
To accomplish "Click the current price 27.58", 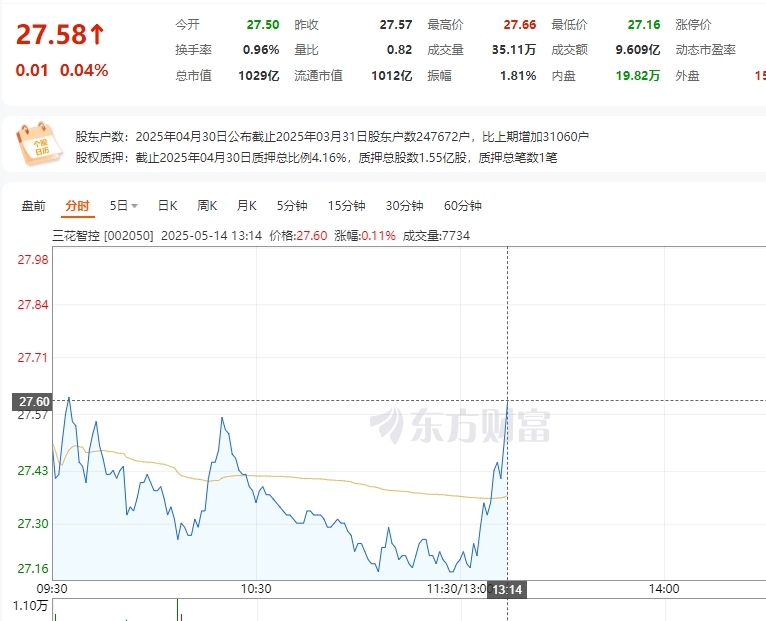I will (x=51, y=35).
